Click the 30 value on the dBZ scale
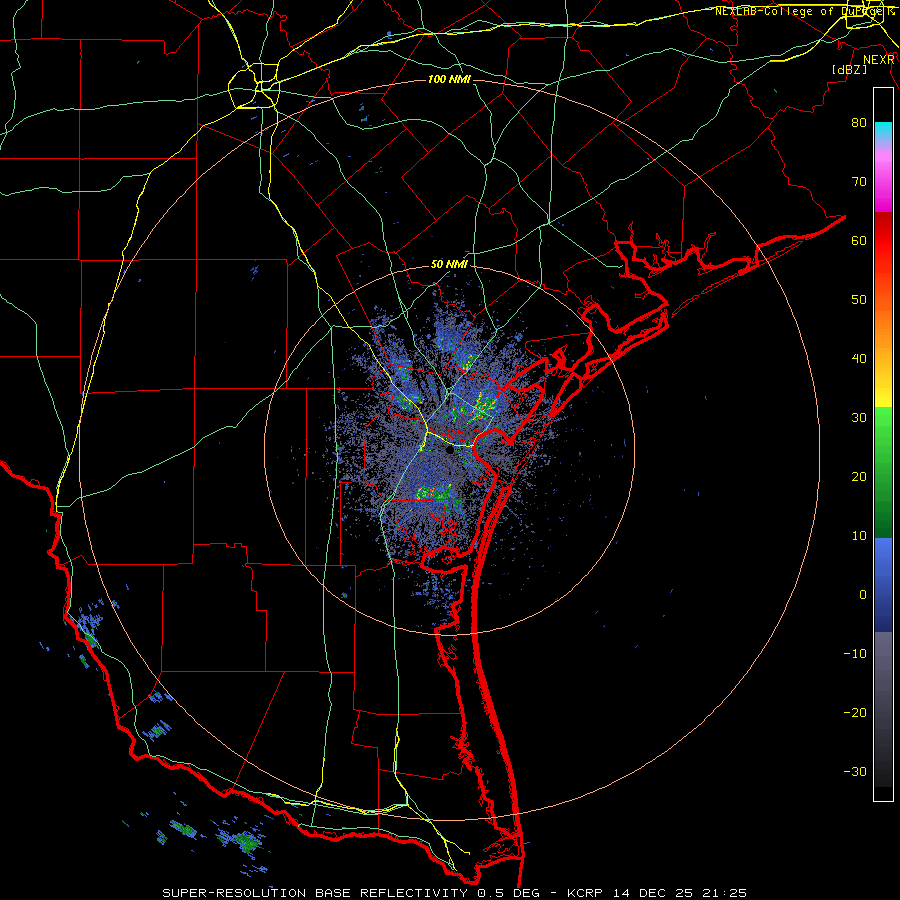The image size is (900, 900). (859, 418)
